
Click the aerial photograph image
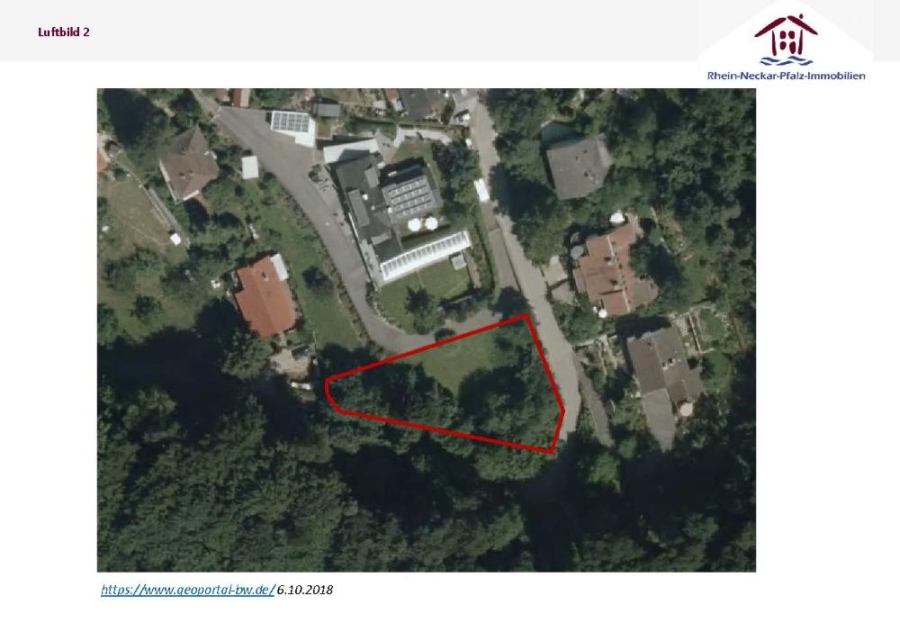point(426,330)
